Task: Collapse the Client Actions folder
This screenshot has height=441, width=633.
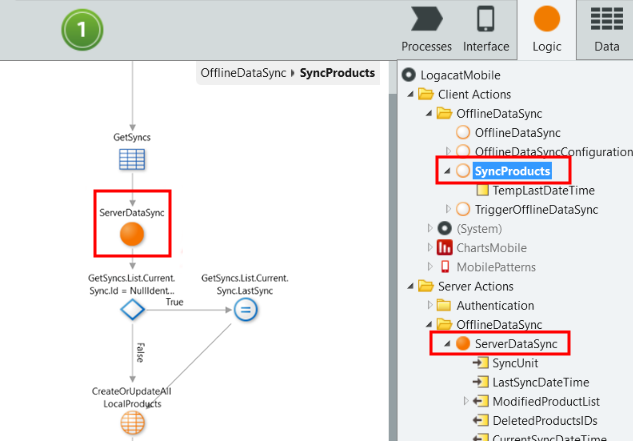Action: 411,94
